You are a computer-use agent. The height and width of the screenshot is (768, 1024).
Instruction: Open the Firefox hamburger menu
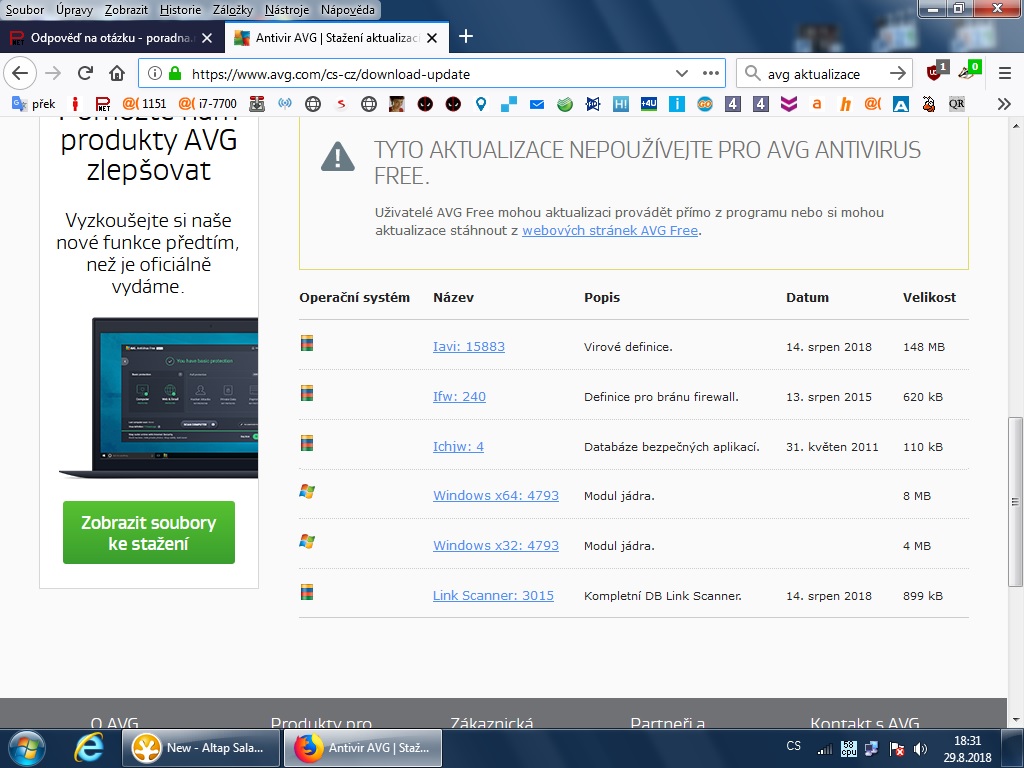[1005, 73]
